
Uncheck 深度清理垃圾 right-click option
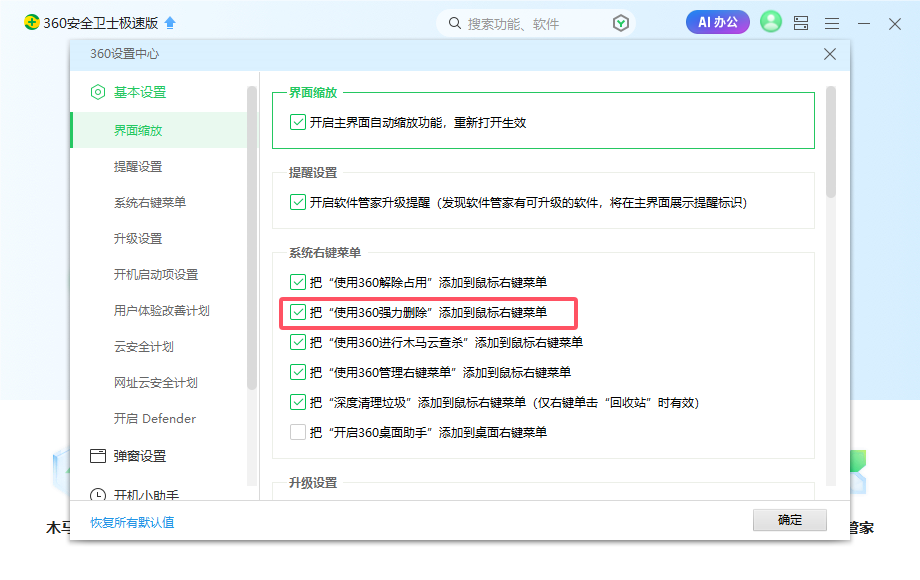click(x=297, y=402)
